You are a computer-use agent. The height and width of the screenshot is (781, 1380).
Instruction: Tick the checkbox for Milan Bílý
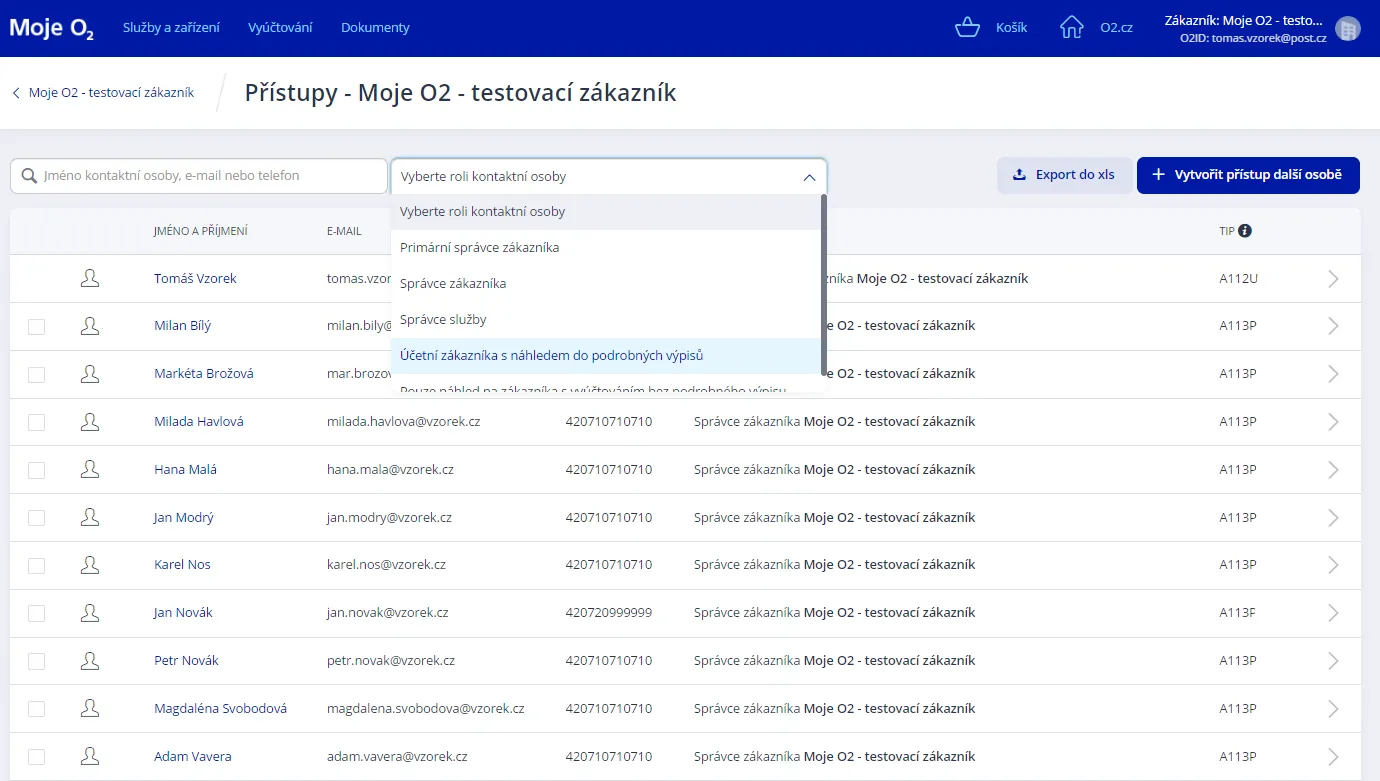pos(37,327)
